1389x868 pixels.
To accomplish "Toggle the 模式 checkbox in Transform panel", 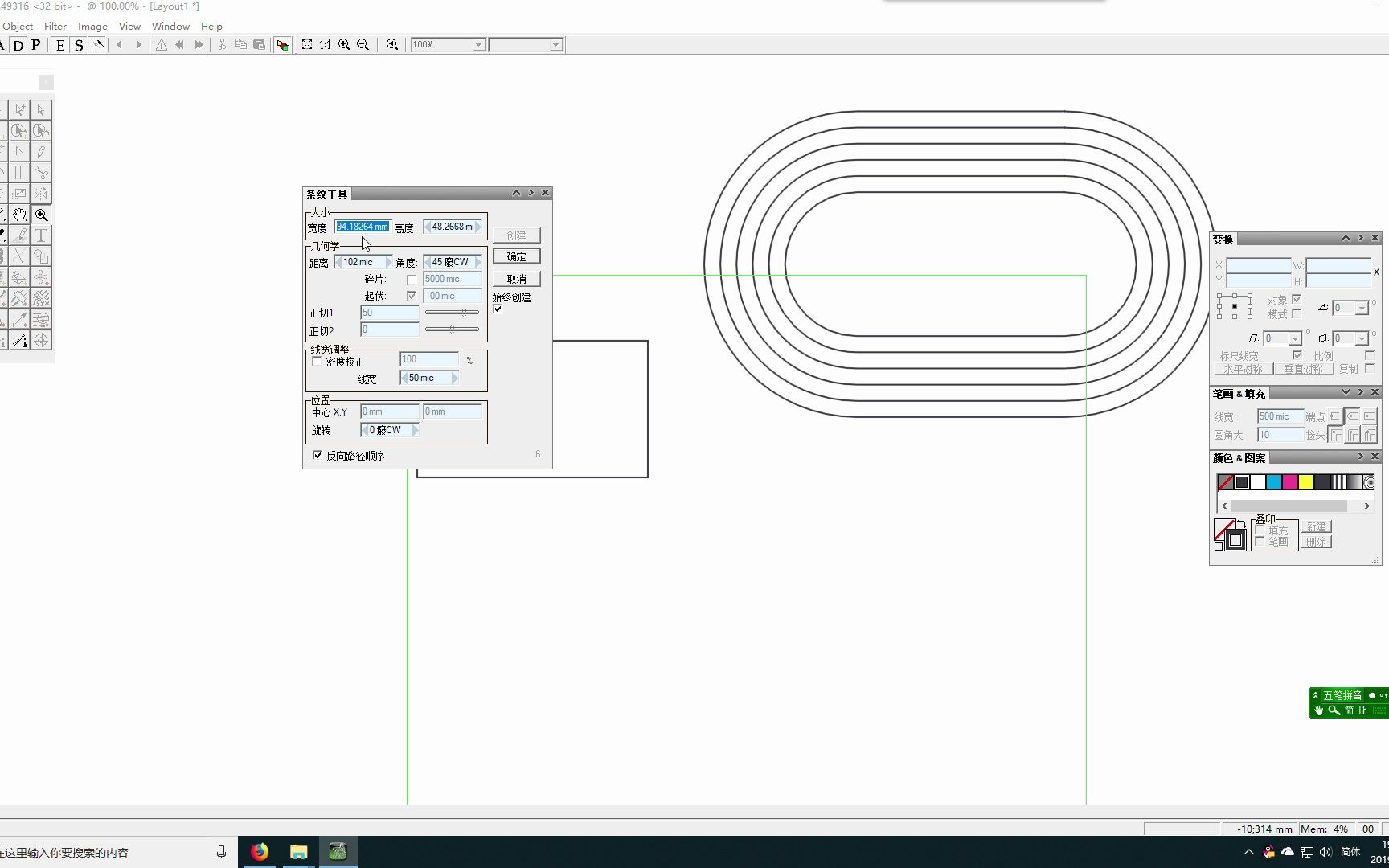I will click(x=1297, y=313).
